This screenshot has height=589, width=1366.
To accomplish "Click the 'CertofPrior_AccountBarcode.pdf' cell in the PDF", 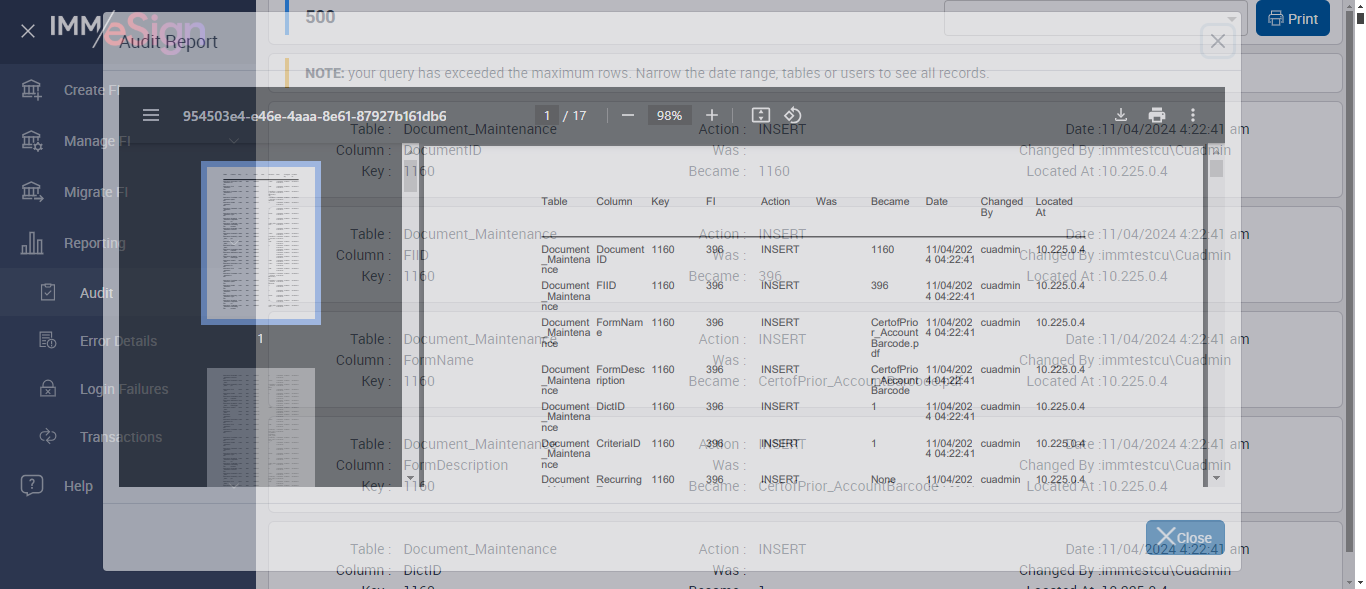I will 894,338.
